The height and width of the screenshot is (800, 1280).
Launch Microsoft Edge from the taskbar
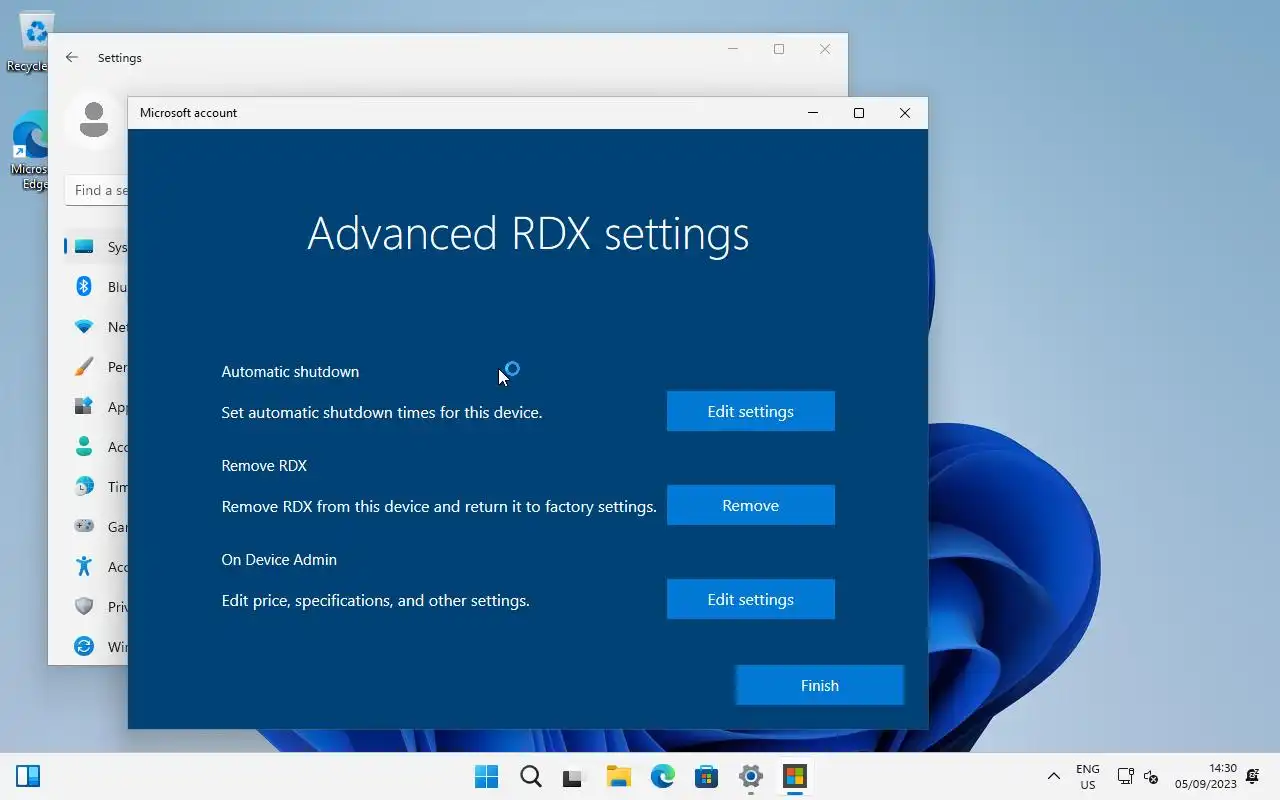[663, 777]
